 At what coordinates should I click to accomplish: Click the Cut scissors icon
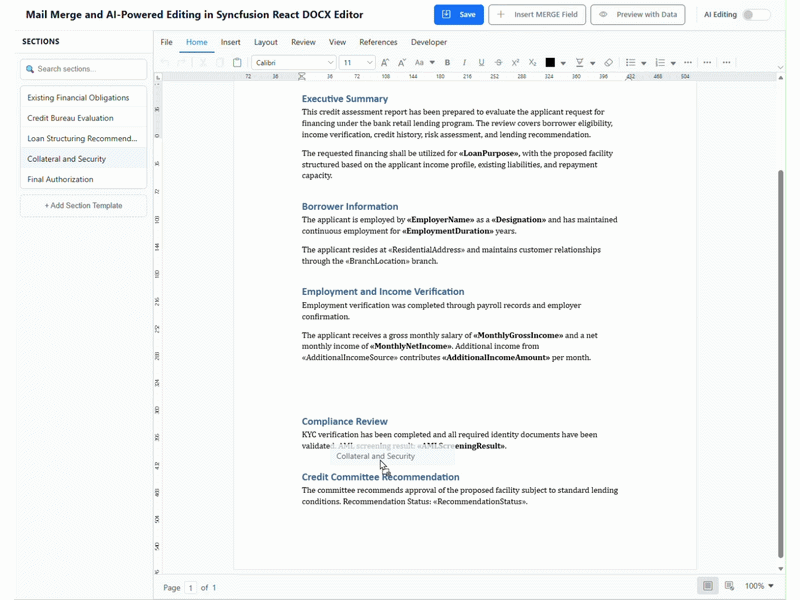203,63
